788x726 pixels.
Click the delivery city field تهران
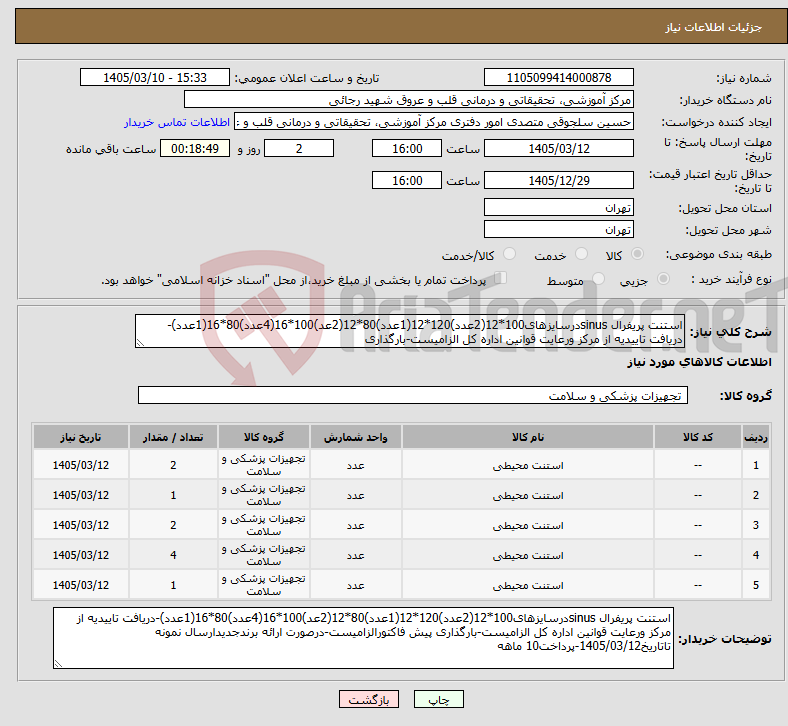point(558,229)
